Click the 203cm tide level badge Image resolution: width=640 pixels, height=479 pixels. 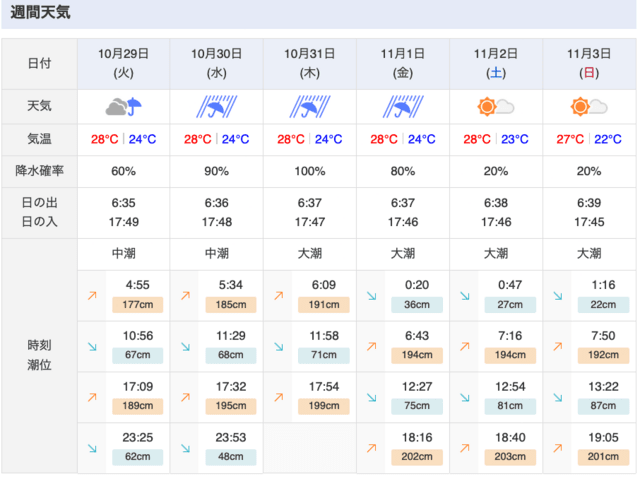(510, 457)
